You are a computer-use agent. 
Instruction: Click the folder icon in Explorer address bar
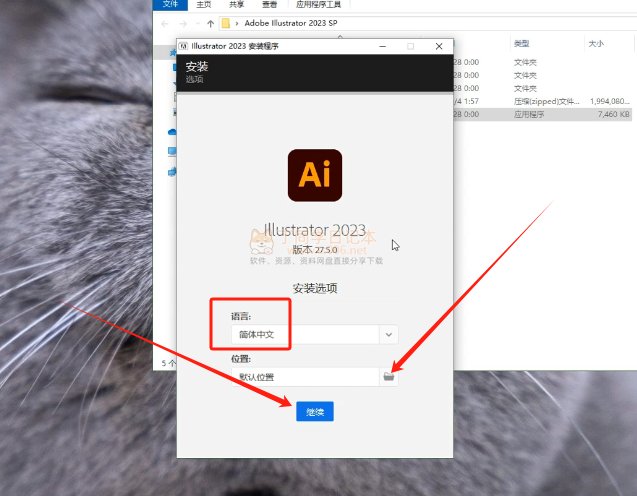tap(225, 23)
